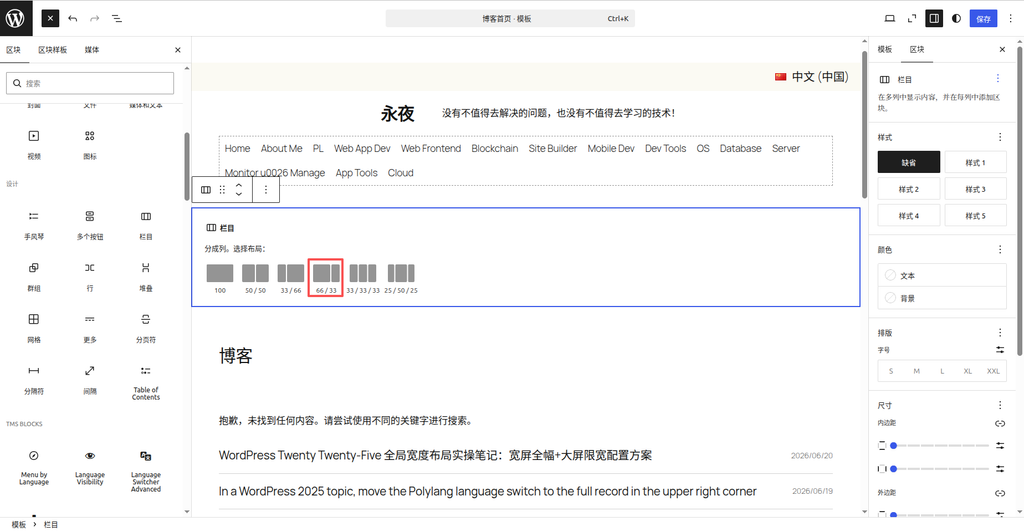1024x531 pixels.
Task: Close the block inserter via the X toggle
Action: pyautogui.click(x=50, y=18)
